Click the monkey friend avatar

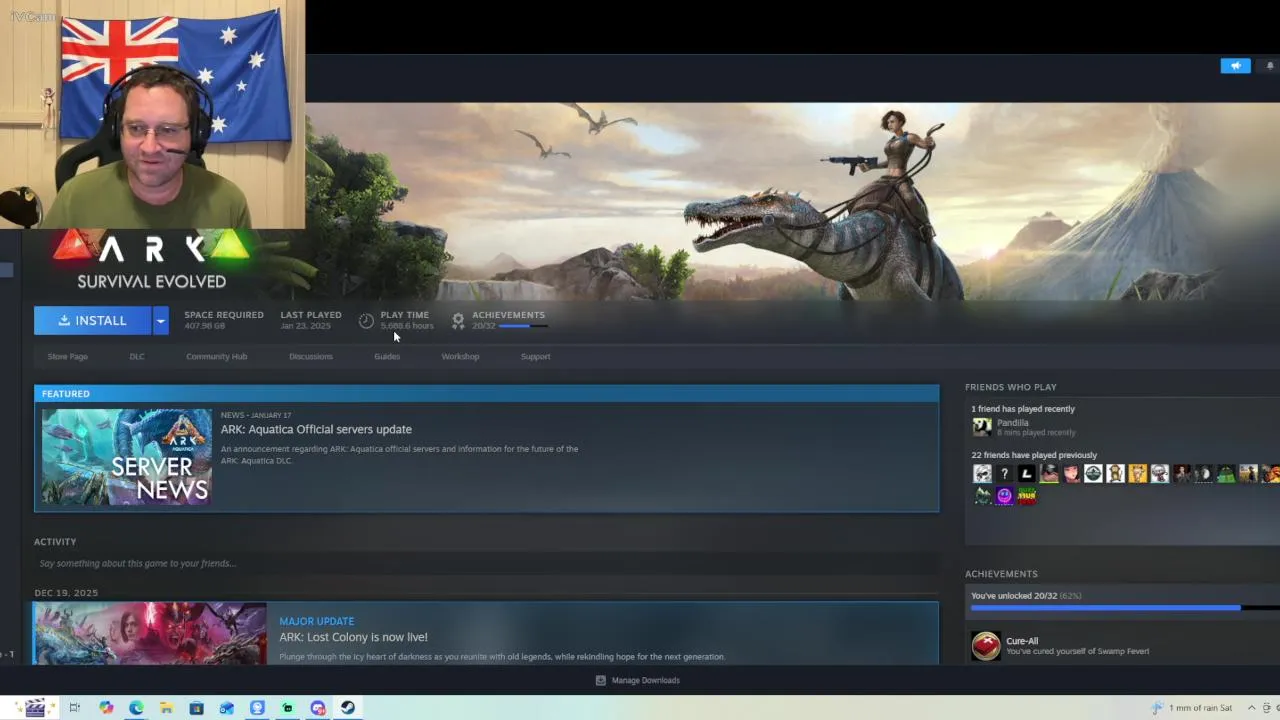point(1115,474)
